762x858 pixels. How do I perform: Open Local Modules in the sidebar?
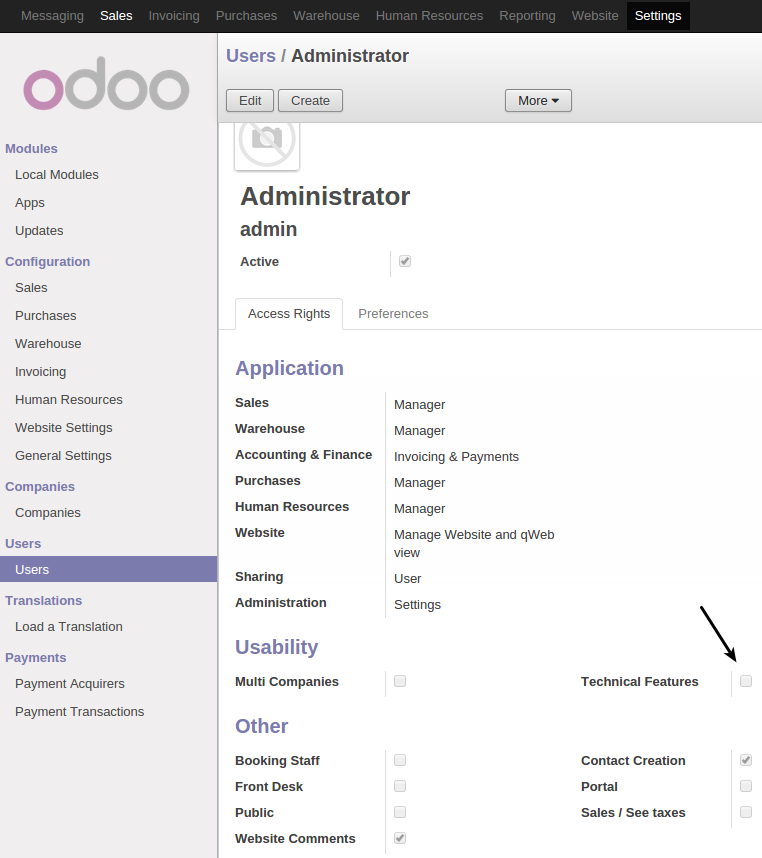pyautogui.click(x=57, y=175)
